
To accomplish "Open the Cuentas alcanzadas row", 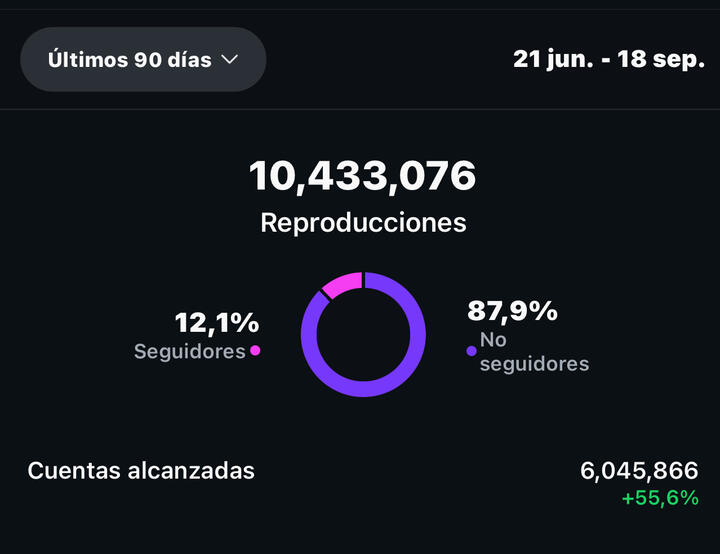I will point(141,470).
